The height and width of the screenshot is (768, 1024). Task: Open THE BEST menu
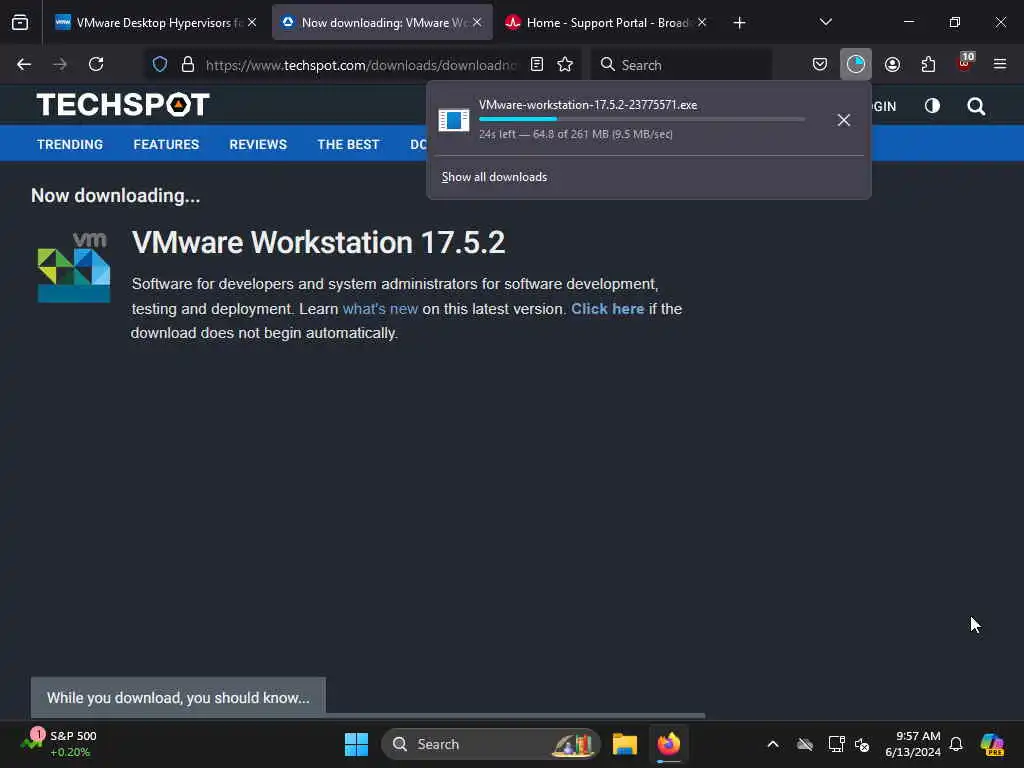click(348, 144)
